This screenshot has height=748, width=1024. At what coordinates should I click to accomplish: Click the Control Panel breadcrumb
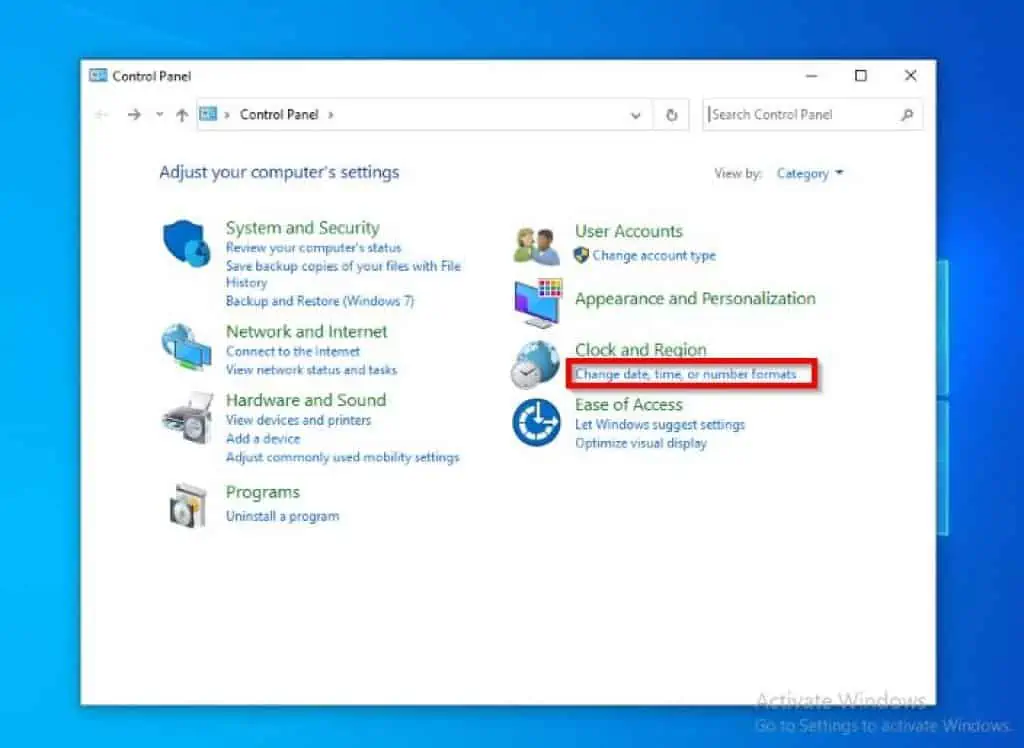[x=279, y=114]
